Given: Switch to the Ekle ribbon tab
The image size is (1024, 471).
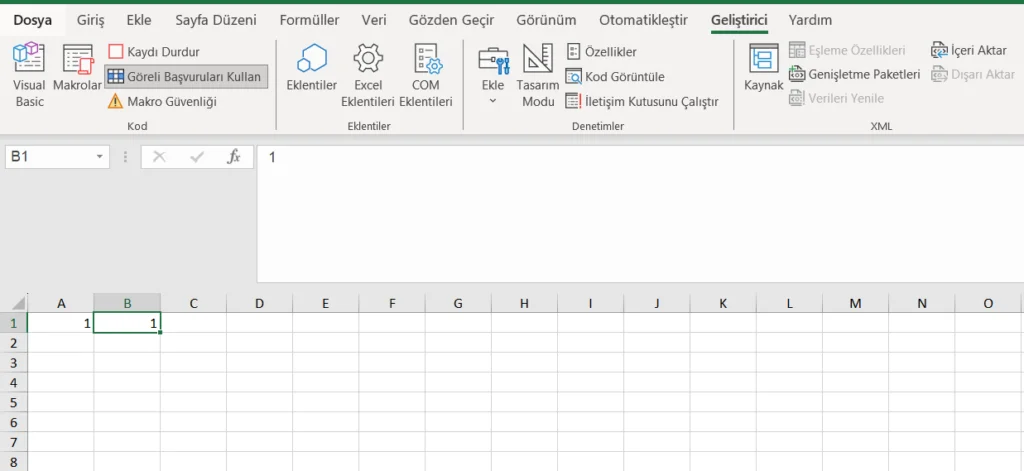Looking at the screenshot, I should (139, 20).
